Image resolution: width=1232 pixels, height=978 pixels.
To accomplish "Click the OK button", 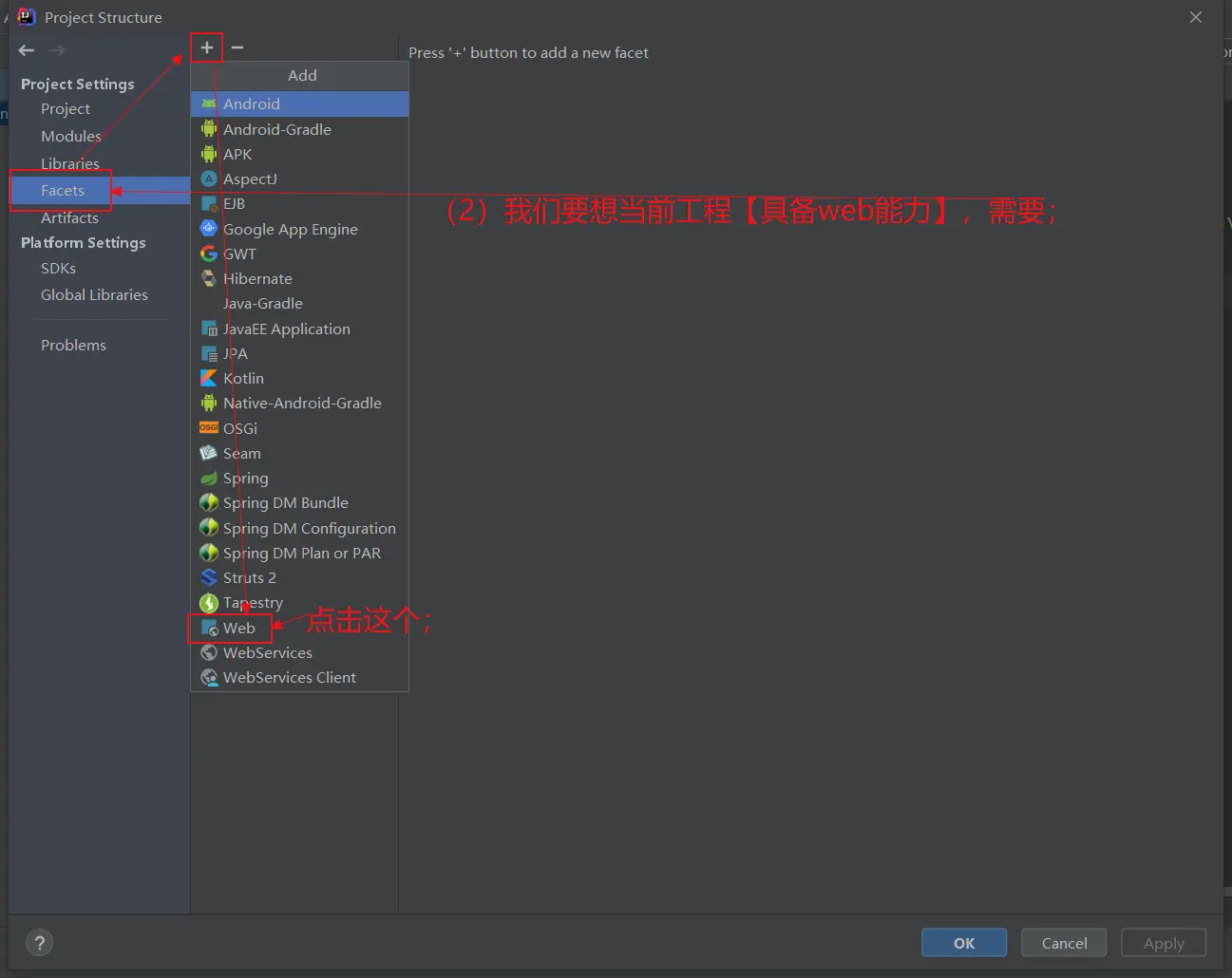I will point(964,943).
